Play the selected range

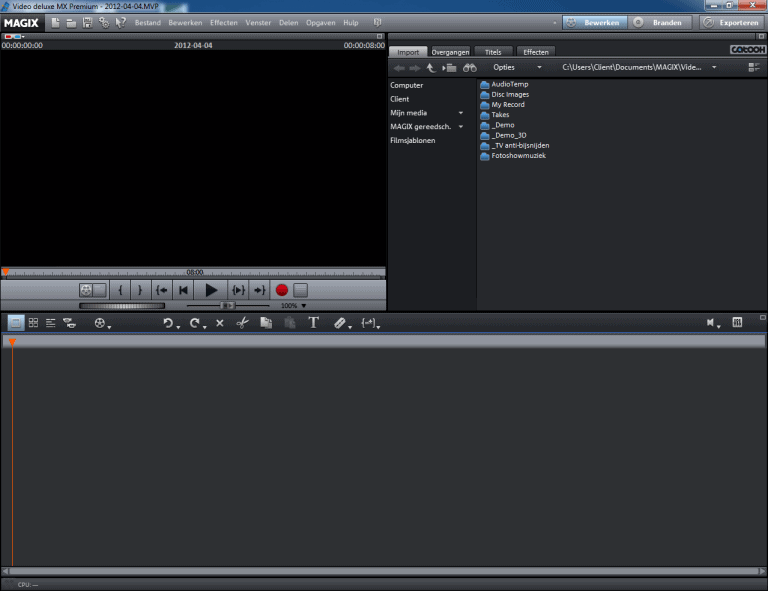click(x=239, y=290)
